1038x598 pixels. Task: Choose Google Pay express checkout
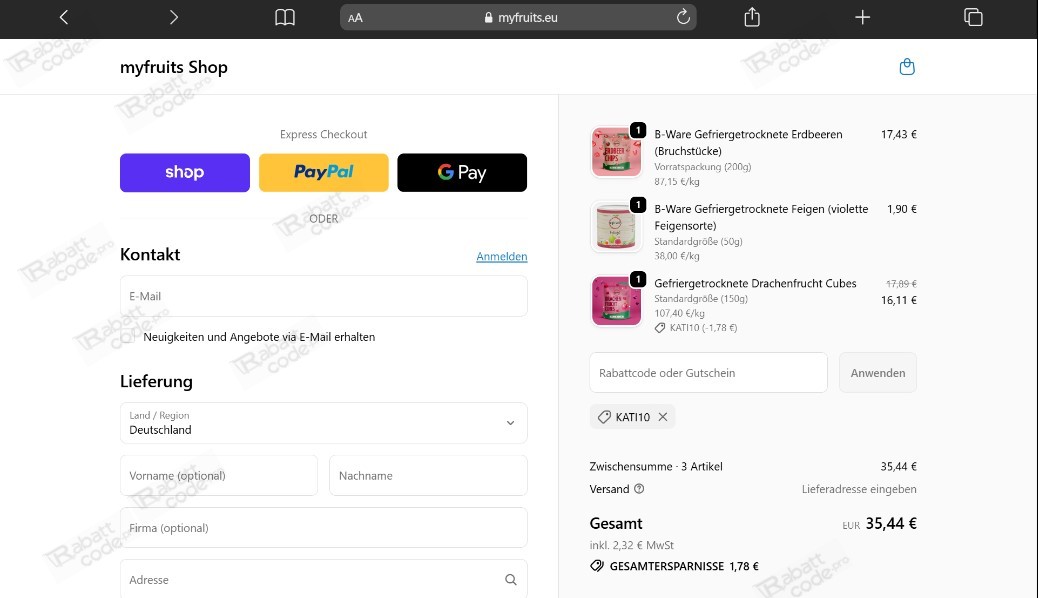pyautogui.click(x=462, y=172)
